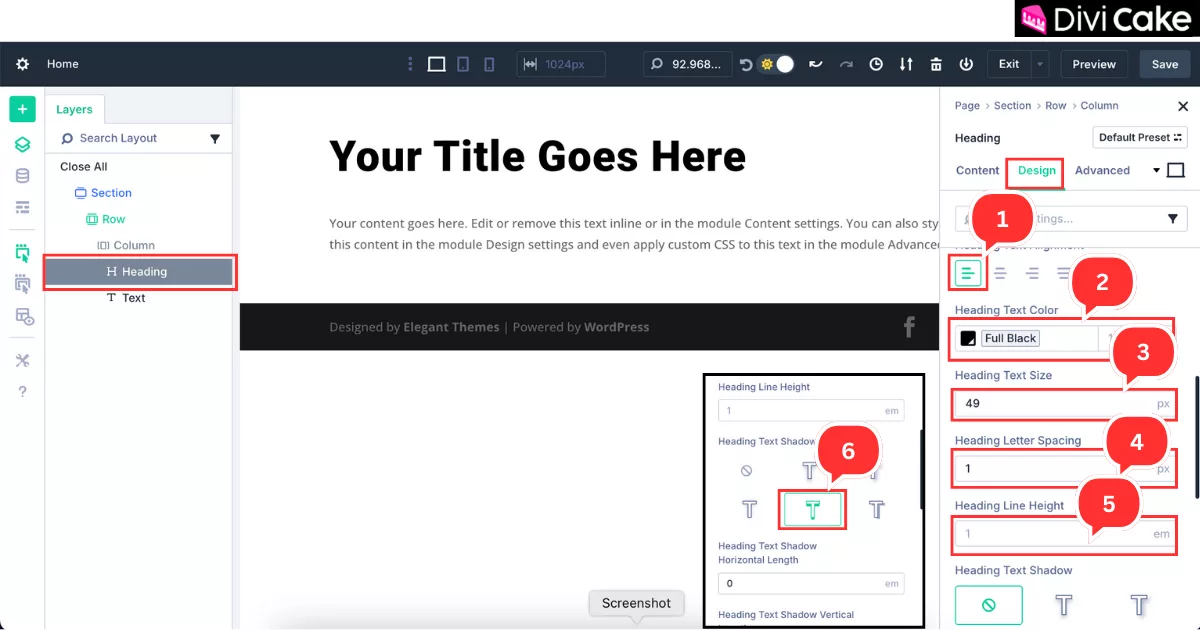1200x630 pixels.
Task: Click the Heading Text Color swatch
Action: coord(968,339)
